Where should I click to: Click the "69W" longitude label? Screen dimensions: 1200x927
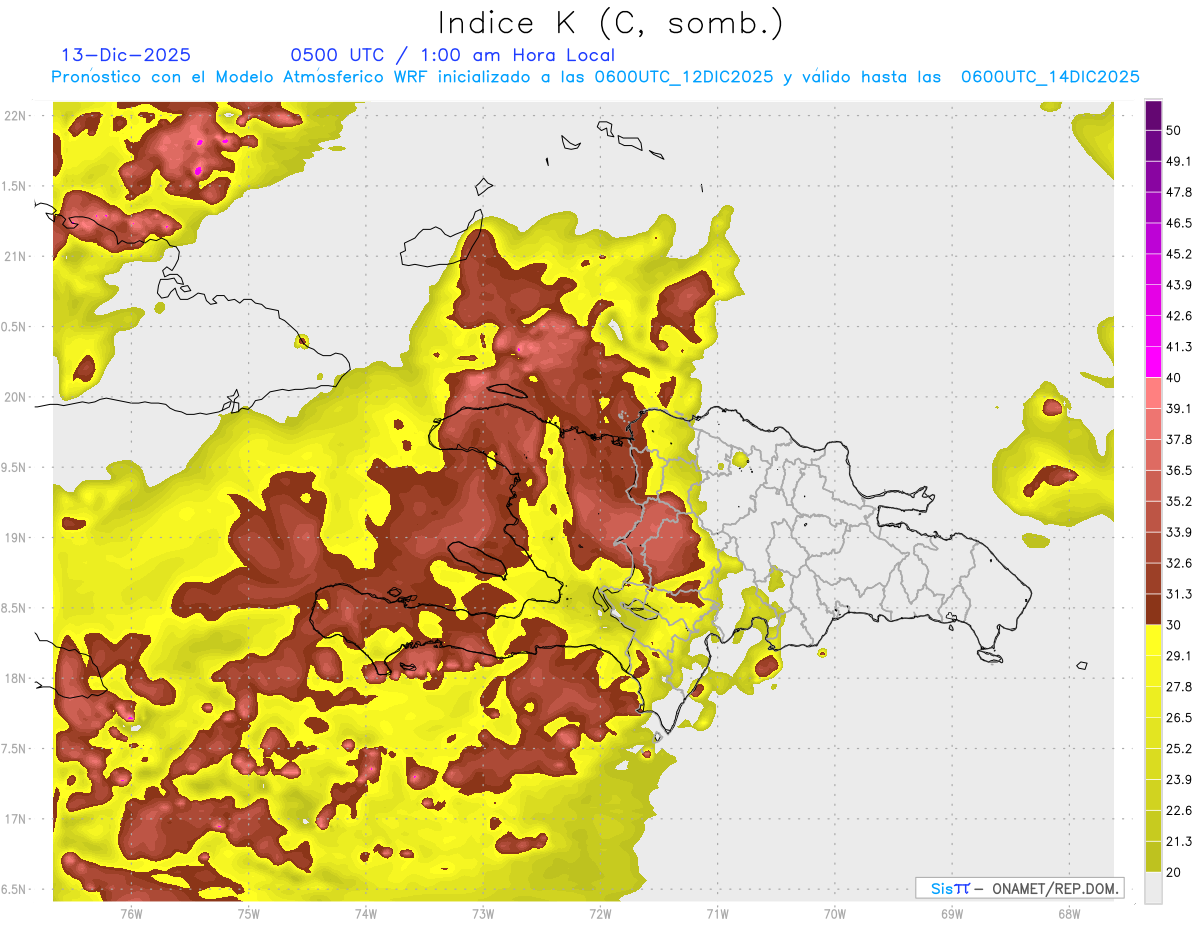click(x=951, y=912)
